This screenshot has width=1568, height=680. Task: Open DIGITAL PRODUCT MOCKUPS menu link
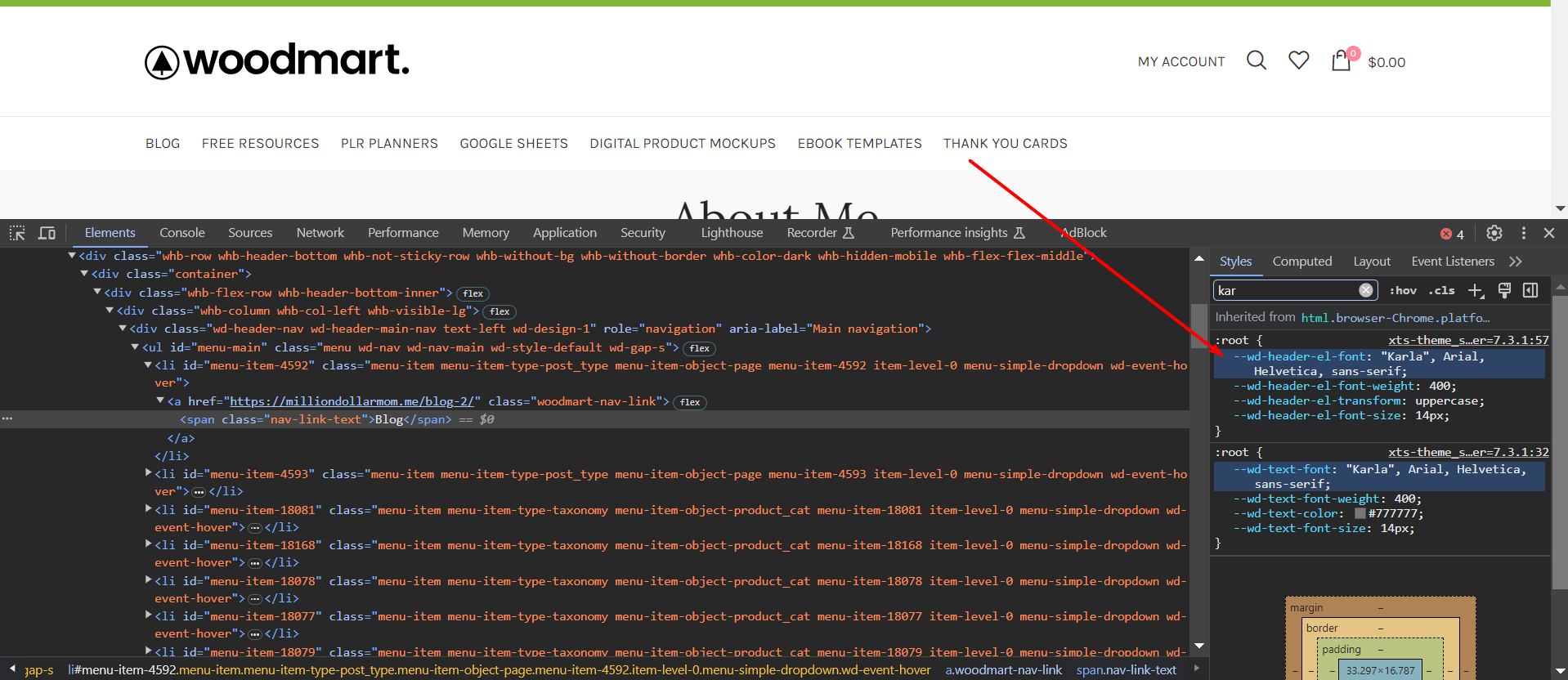coord(683,144)
